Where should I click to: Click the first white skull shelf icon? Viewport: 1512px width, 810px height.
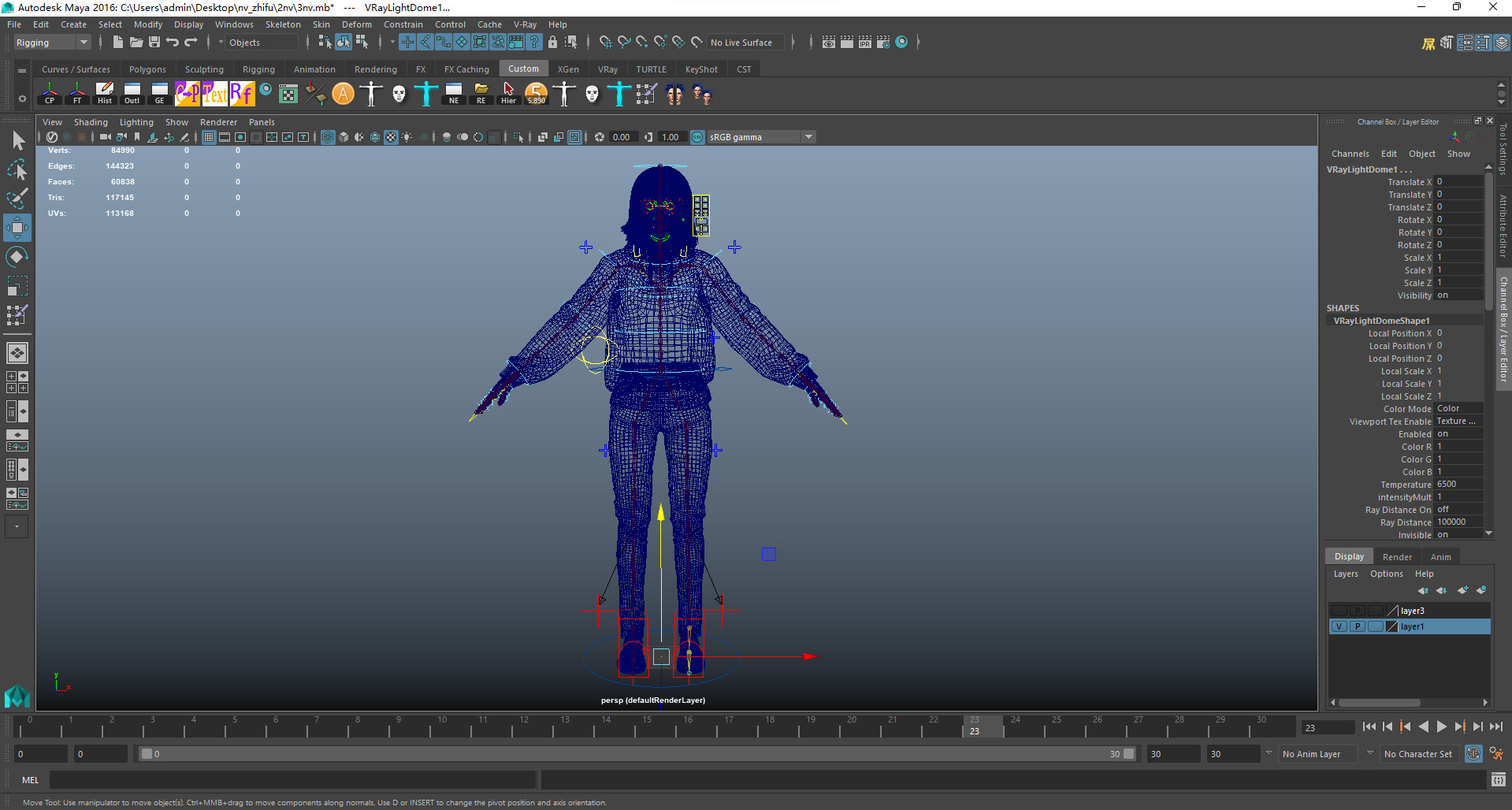[399, 94]
